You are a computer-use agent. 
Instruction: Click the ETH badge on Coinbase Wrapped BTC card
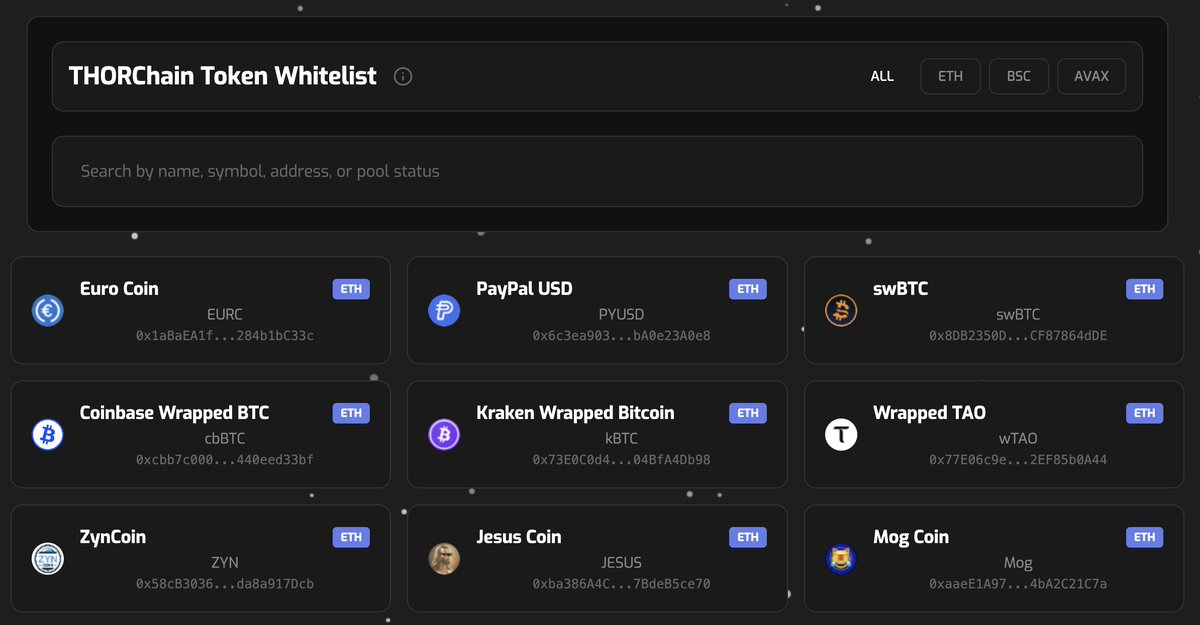point(351,413)
